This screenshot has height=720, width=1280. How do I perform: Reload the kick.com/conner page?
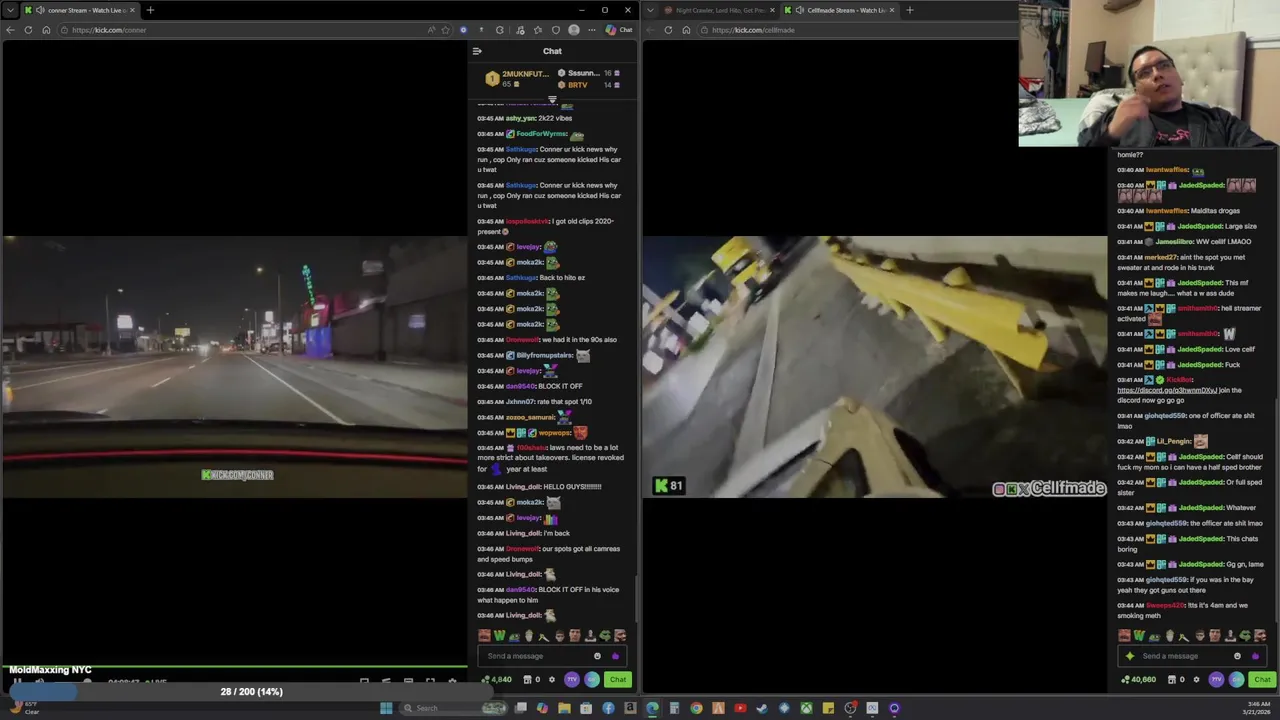click(x=28, y=30)
